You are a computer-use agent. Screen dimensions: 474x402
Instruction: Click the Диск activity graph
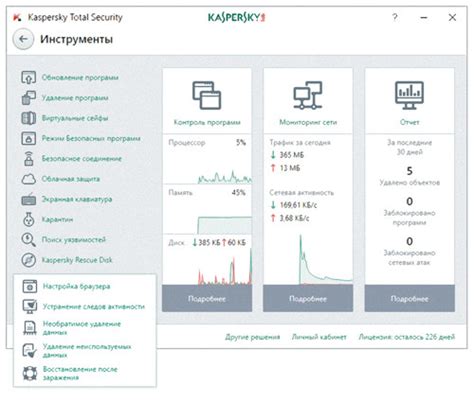click(x=224, y=267)
